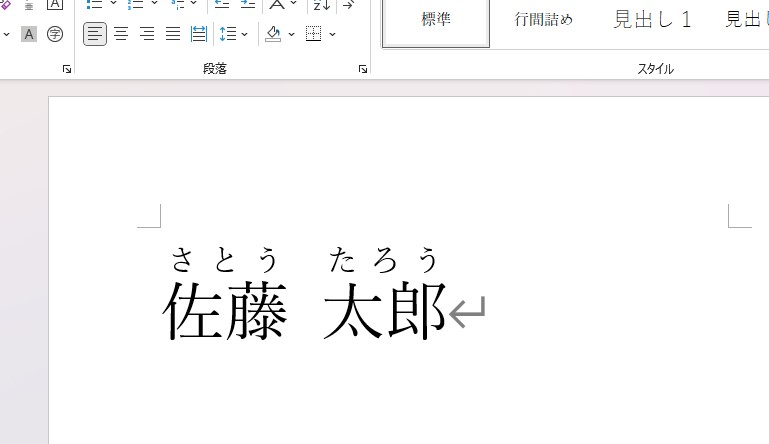Screen dimensions: 769x444
Task: Click the bulleted list icon
Action: pos(95,4)
